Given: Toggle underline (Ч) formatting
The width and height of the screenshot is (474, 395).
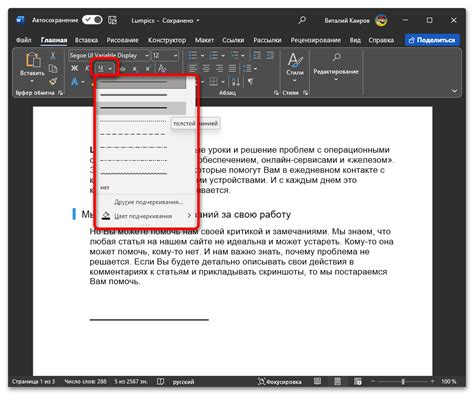Looking at the screenshot, I should tap(100, 69).
